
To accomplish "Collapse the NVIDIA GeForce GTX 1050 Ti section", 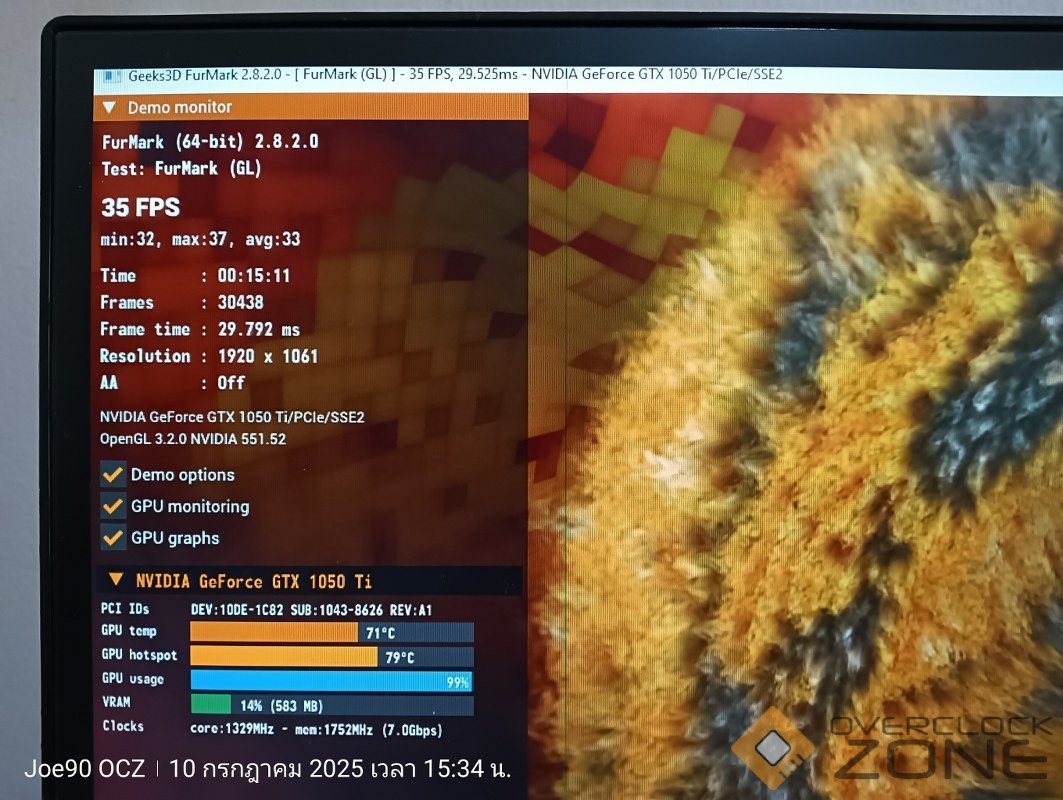I will tap(116, 580).
